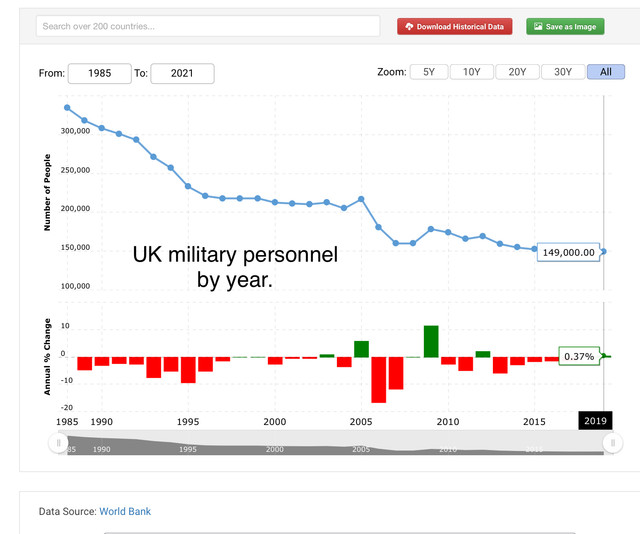Set zoom to 10Y
The height and width of the screenshot is (534, 640).
471,72
